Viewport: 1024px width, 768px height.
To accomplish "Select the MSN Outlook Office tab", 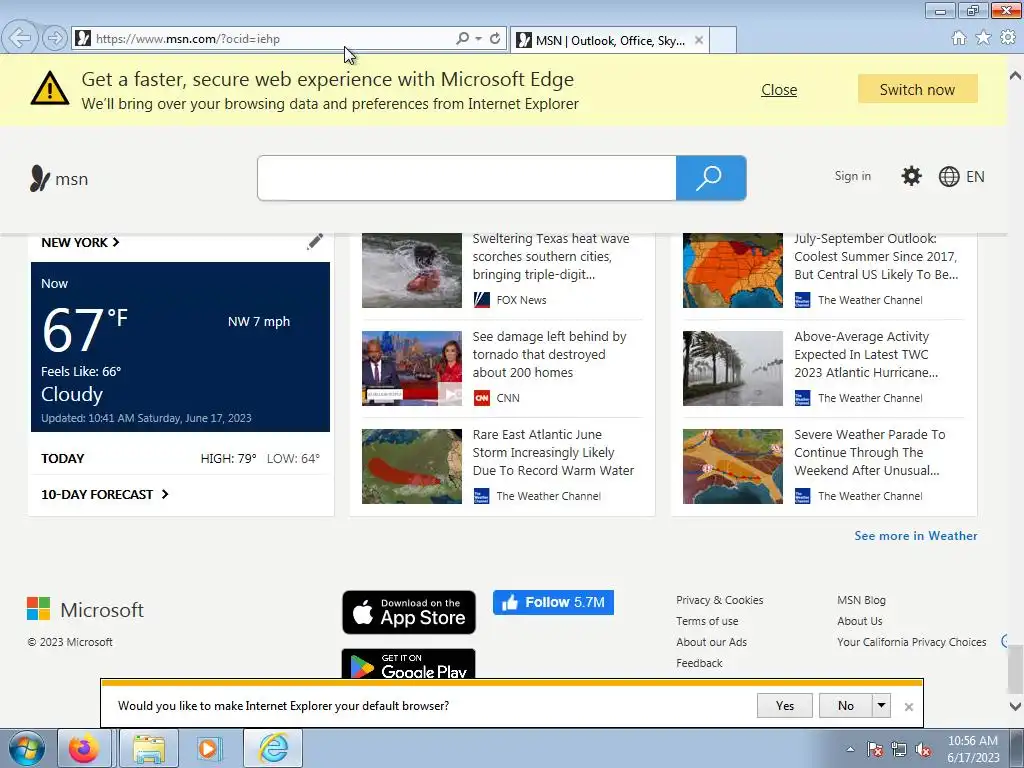I will coord(609,40).
